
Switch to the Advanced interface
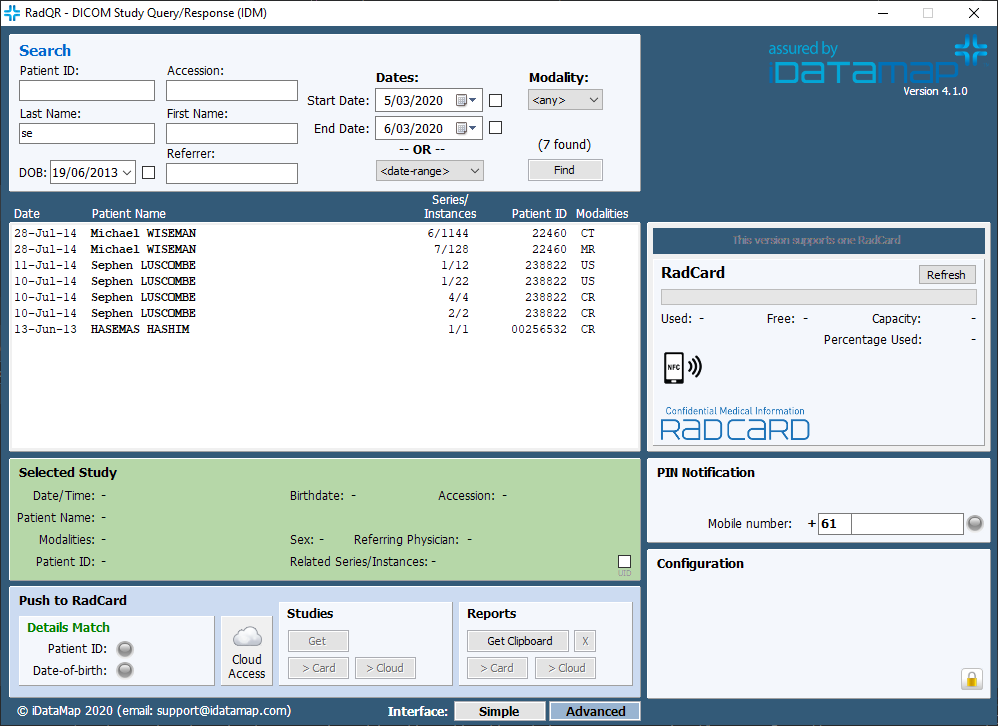coord(594,711)
